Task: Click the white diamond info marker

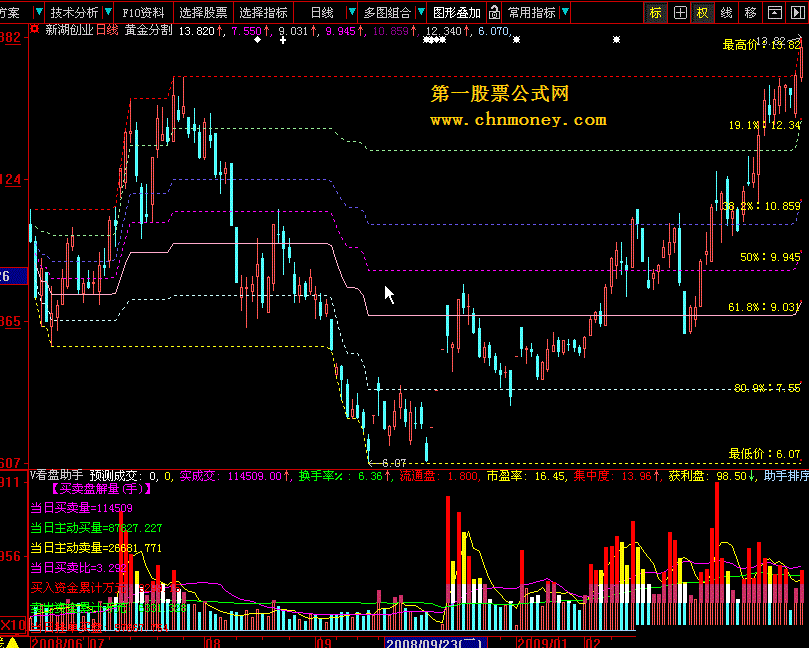Action: pyautogui.click(x=257, y=40)
